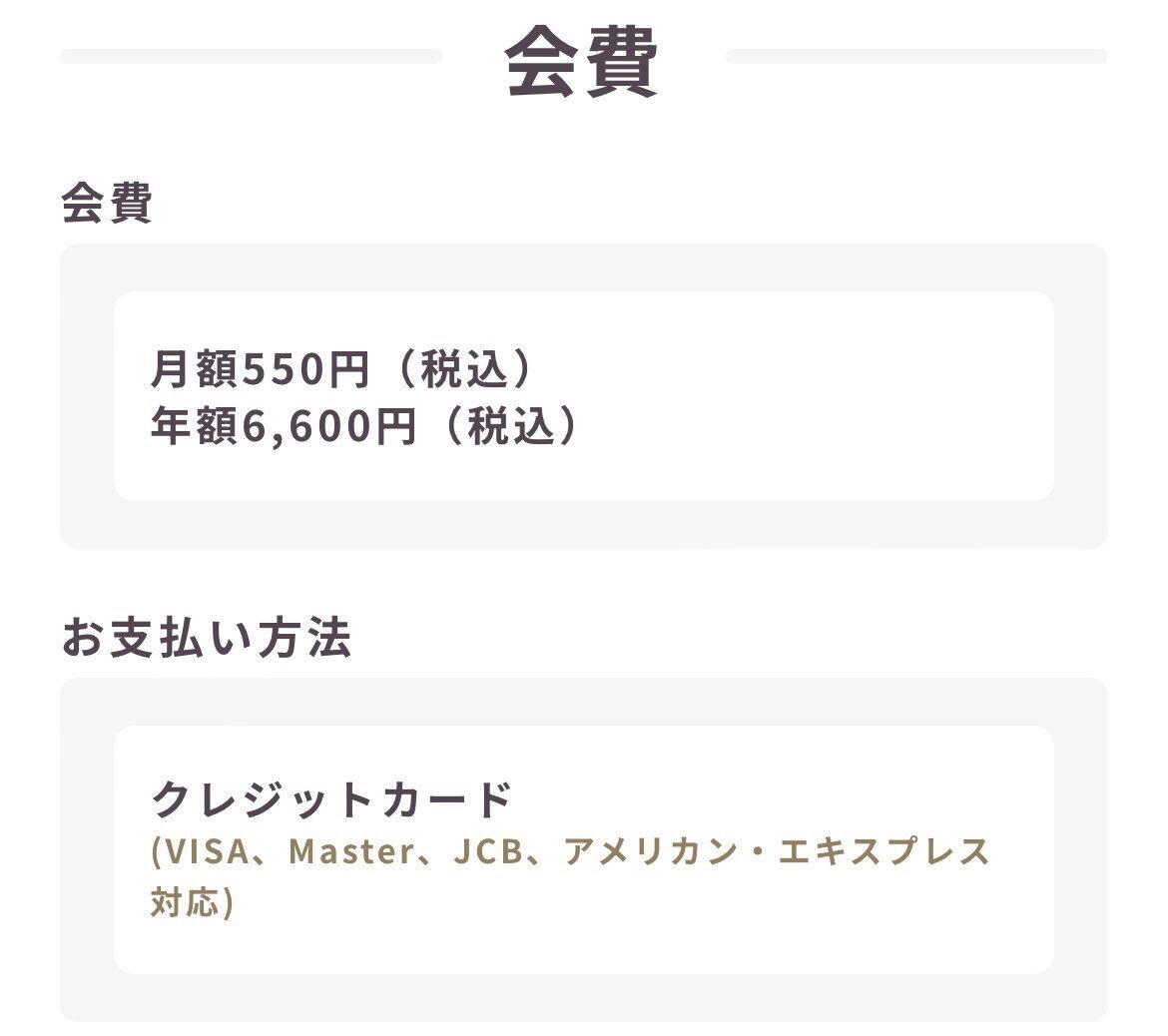
Task: Select the クレジットカード text
Action: pos(331,799)
